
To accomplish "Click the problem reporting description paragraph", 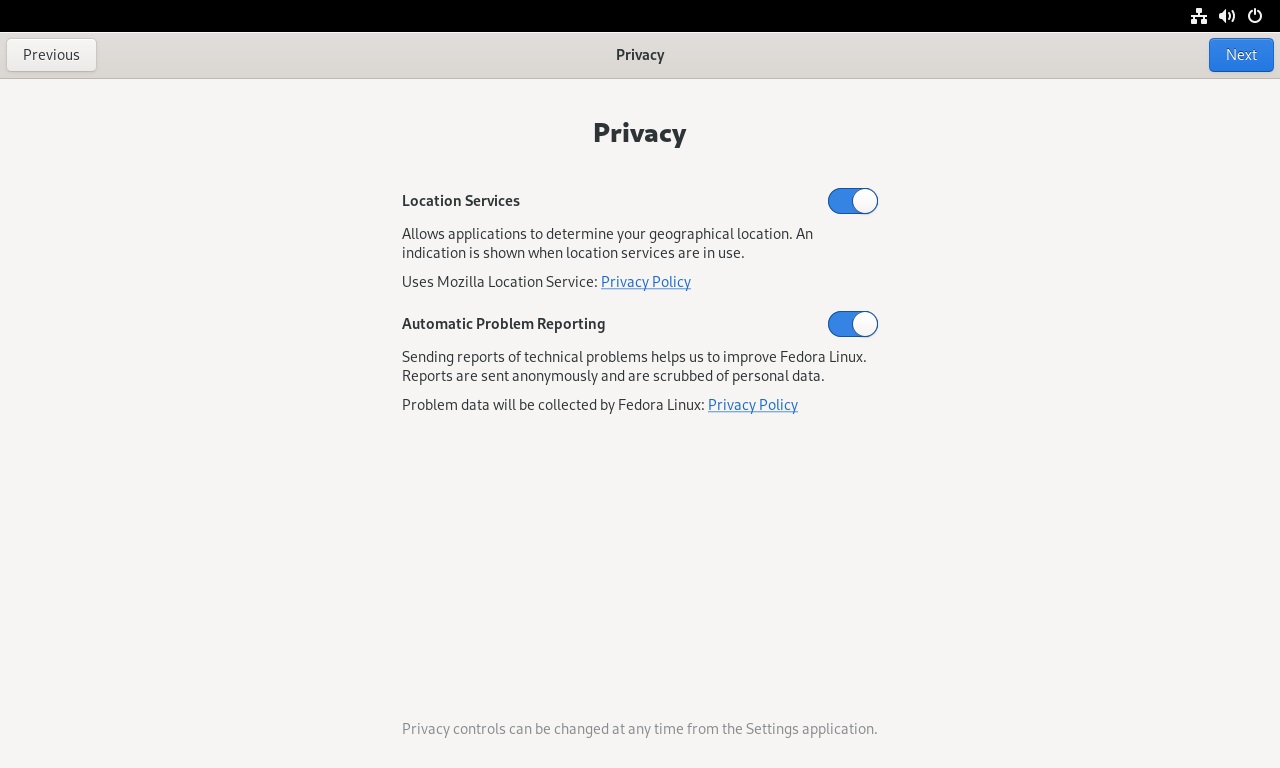I will [632, 366].
